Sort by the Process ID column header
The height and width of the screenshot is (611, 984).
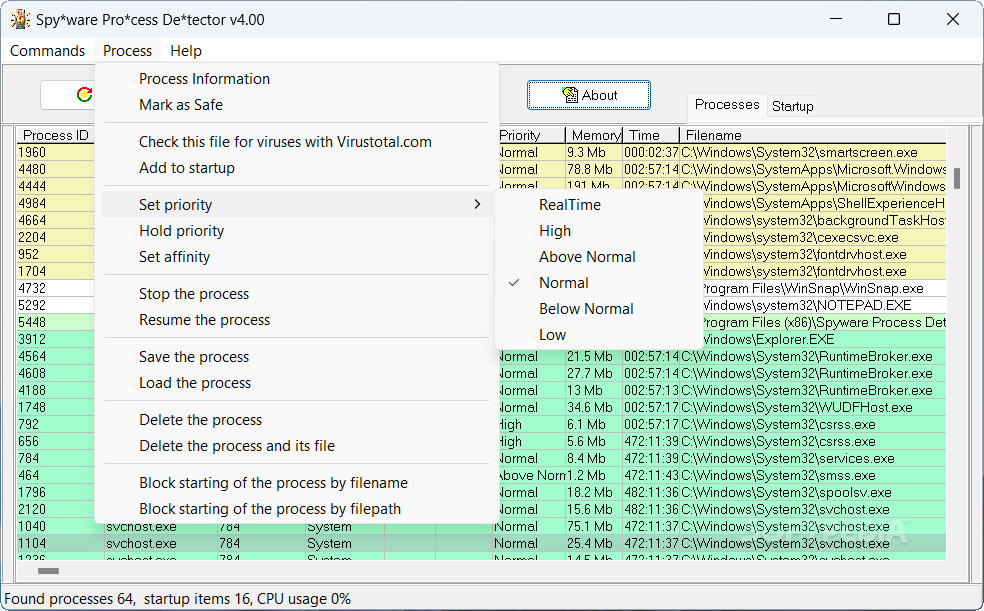tap(56, 135)
